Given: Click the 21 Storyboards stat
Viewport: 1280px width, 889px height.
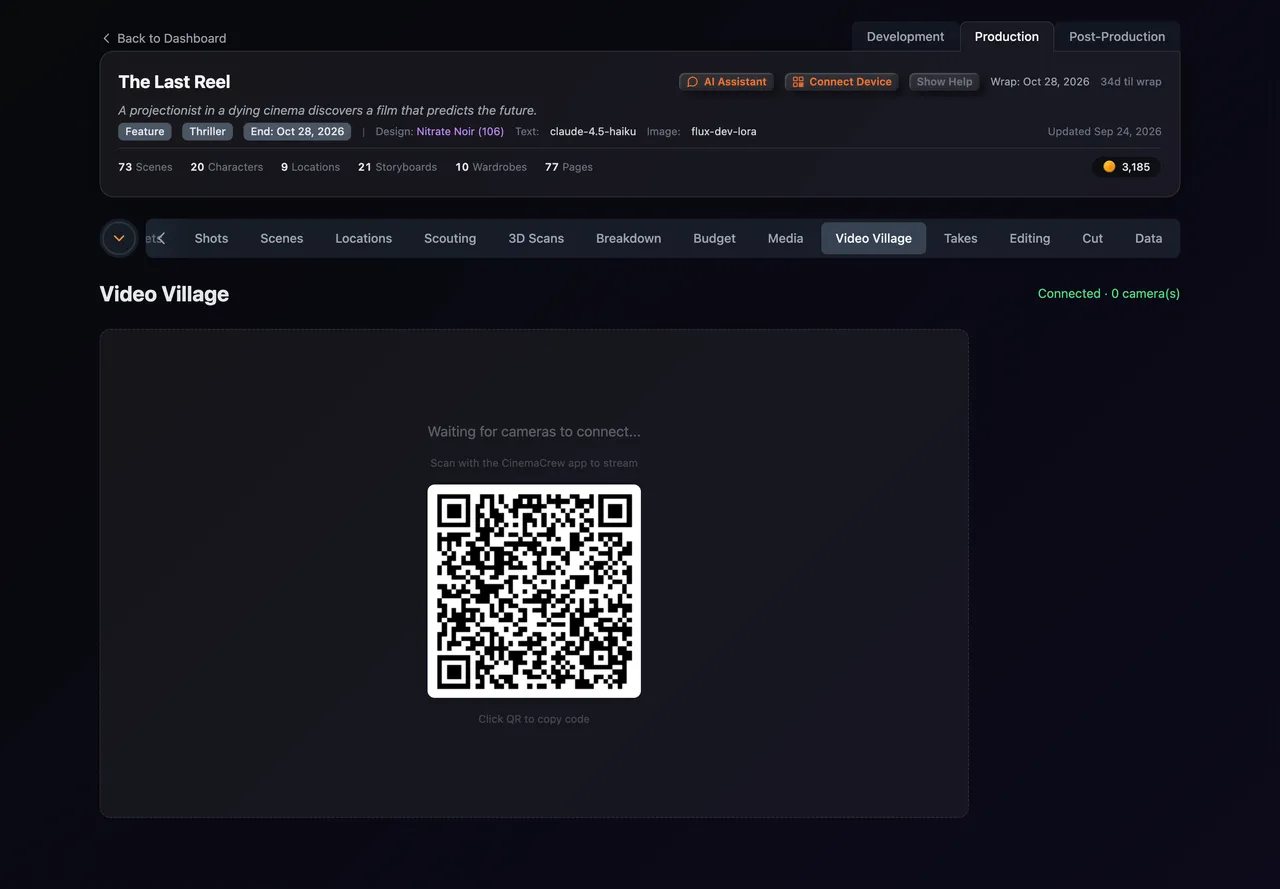Looking at the screenshot, I should pos(397,167).
